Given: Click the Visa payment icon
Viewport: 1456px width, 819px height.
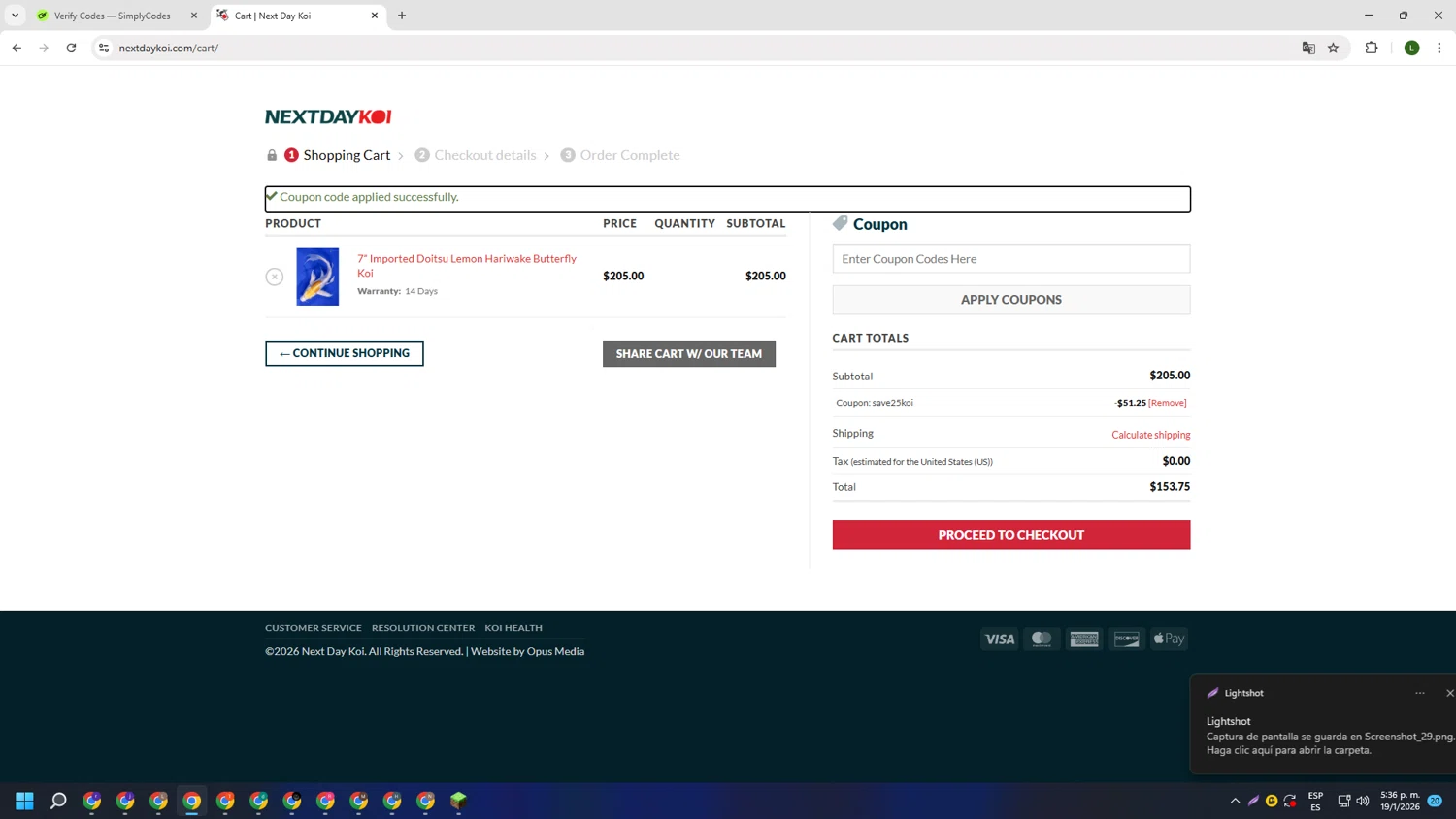Looking at the screenshot, I should click(x=999, y=639).
